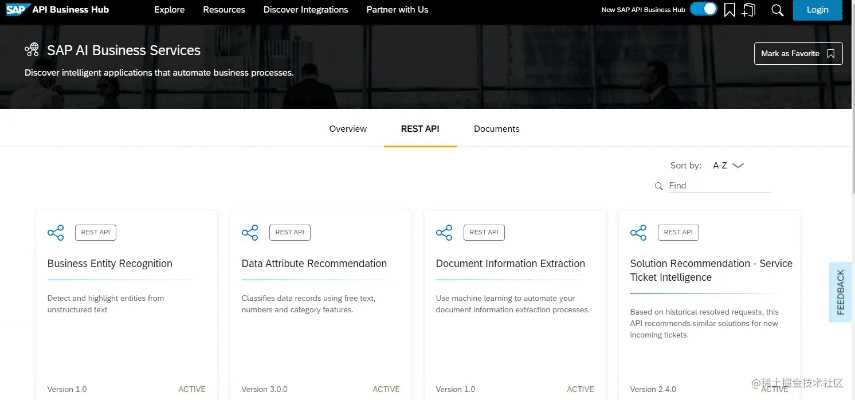Toggle the New SAP API Business Hub switch
The width and height of the screenshot is (855, 400).
[x=704, y=10]
